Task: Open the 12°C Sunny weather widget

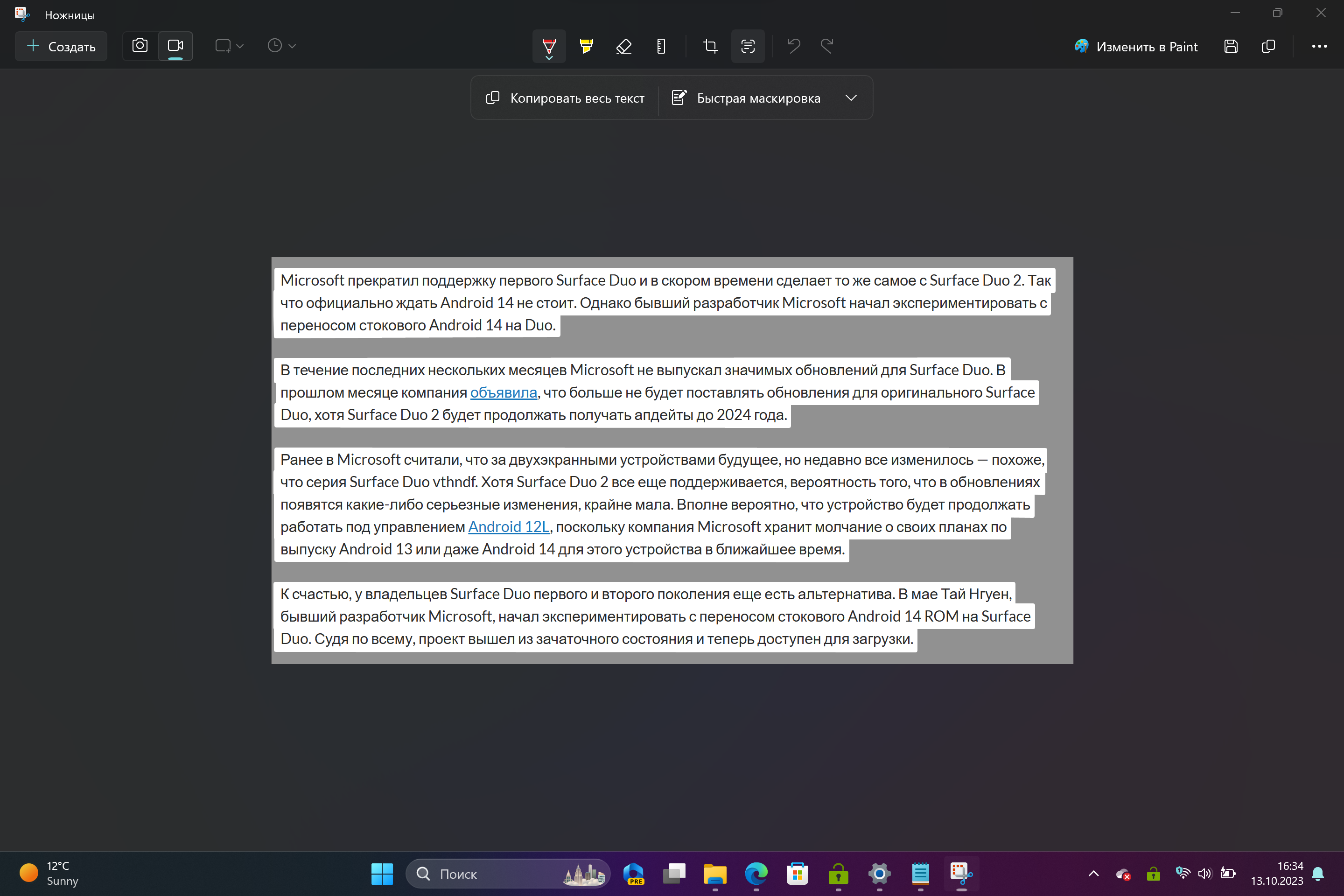Action: (x=49, y=874)
